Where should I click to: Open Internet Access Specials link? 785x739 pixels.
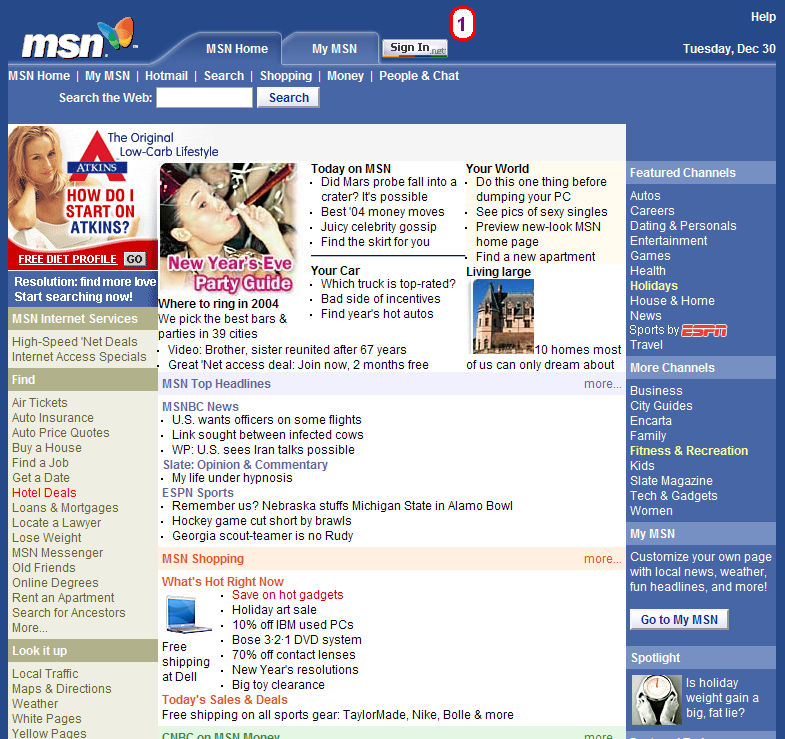79,356
